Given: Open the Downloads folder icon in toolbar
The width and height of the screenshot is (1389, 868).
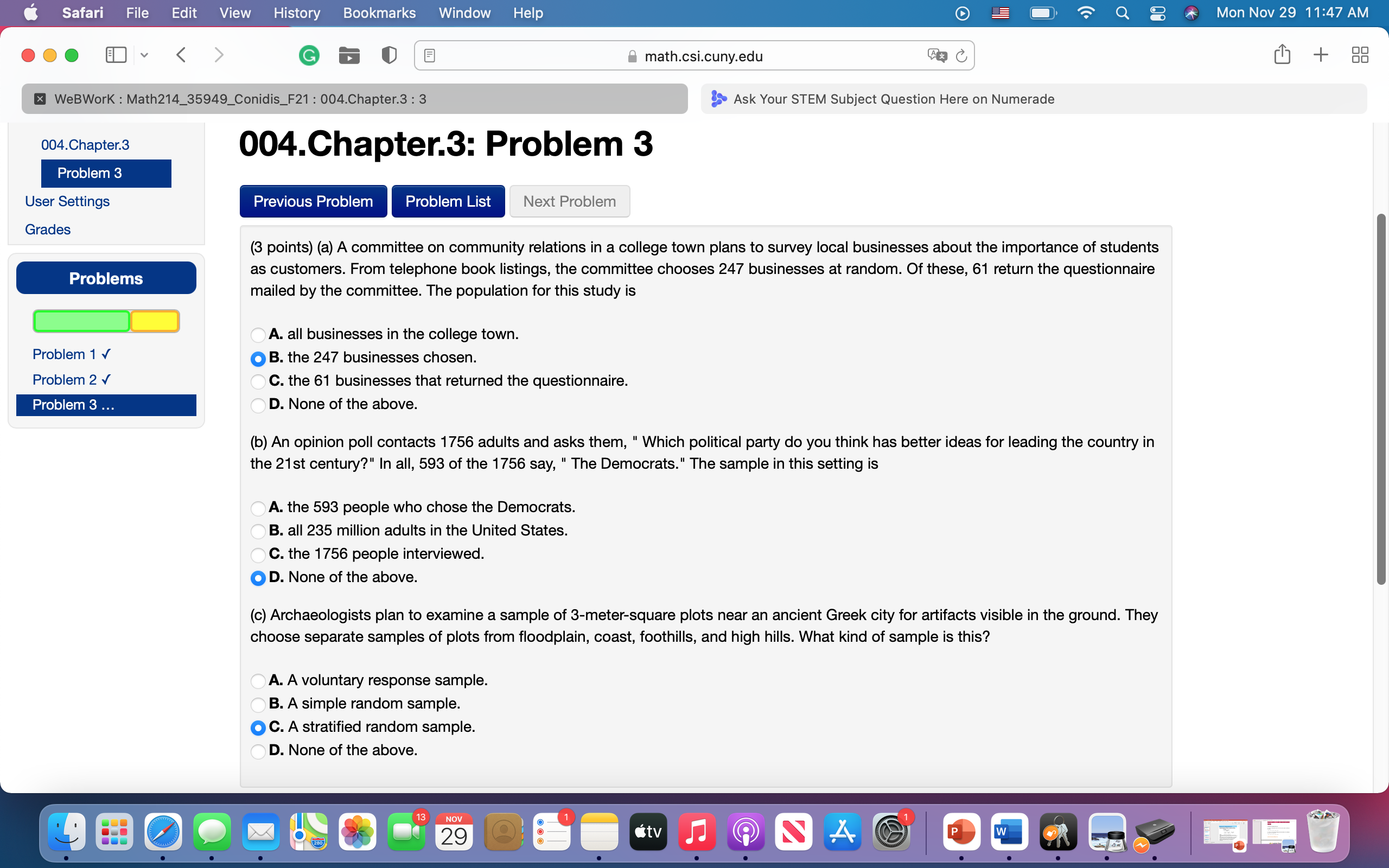Looking at the screenshot, I should [349, 55].
